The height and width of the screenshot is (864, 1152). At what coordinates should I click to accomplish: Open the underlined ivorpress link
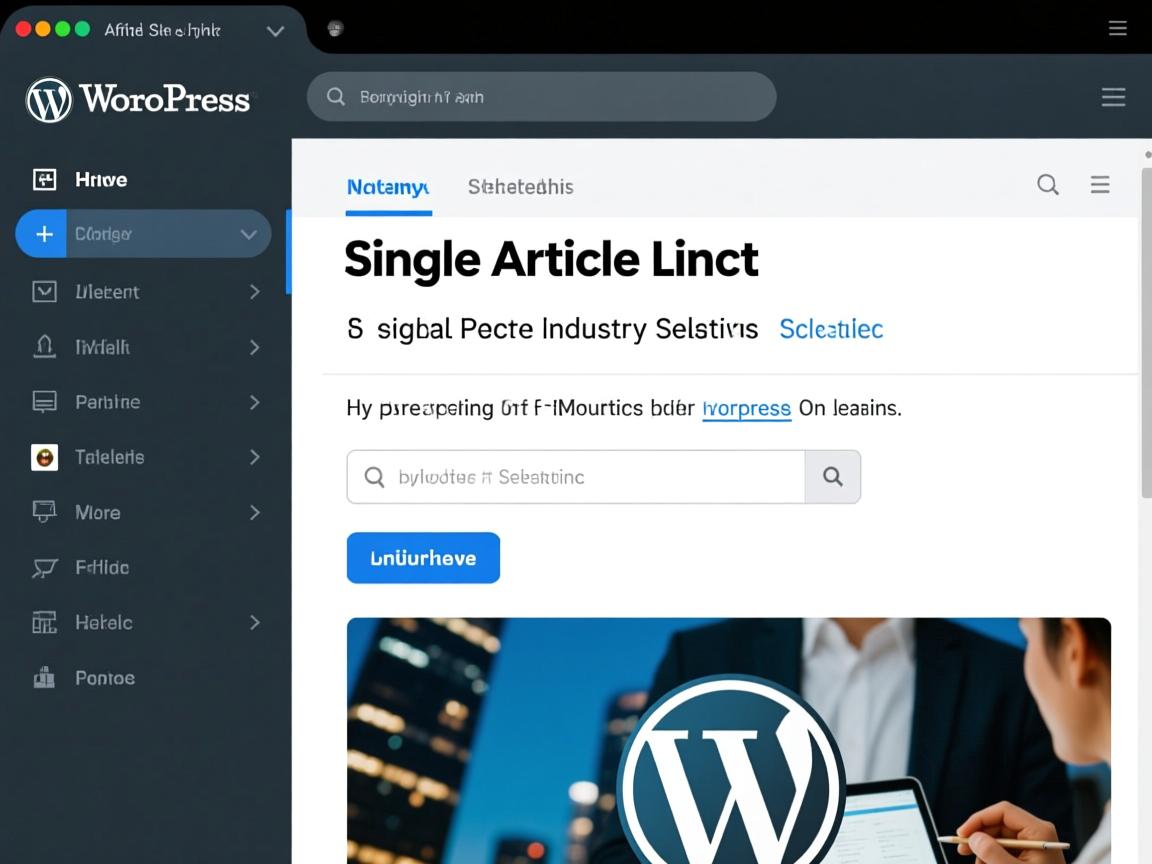(747, 408)
